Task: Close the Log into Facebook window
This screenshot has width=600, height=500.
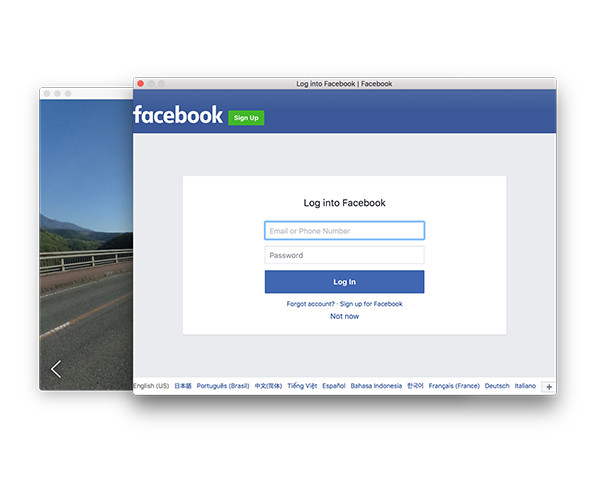Action: pyautogui.click(x=141, y=83)
